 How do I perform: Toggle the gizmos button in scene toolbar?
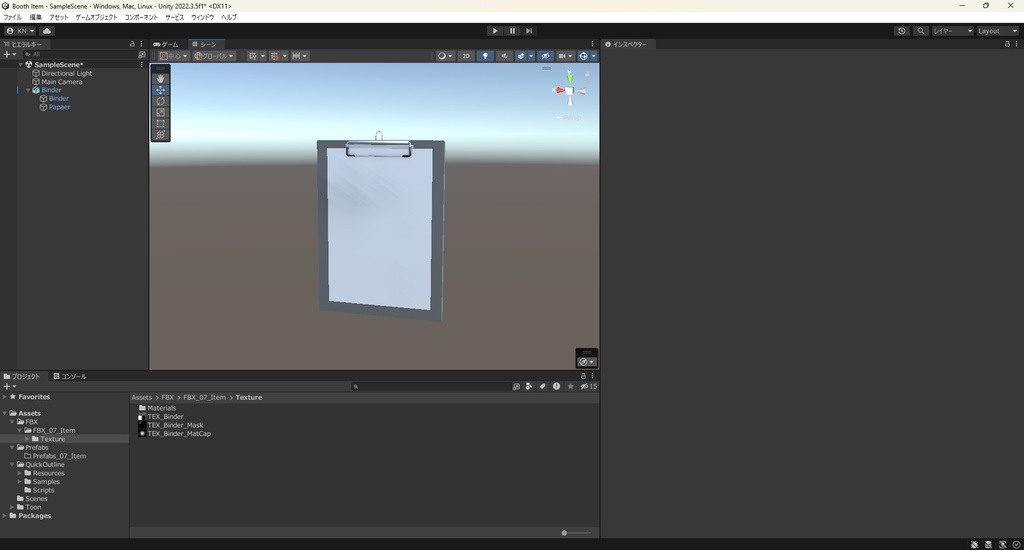click(x=583, y=56)
